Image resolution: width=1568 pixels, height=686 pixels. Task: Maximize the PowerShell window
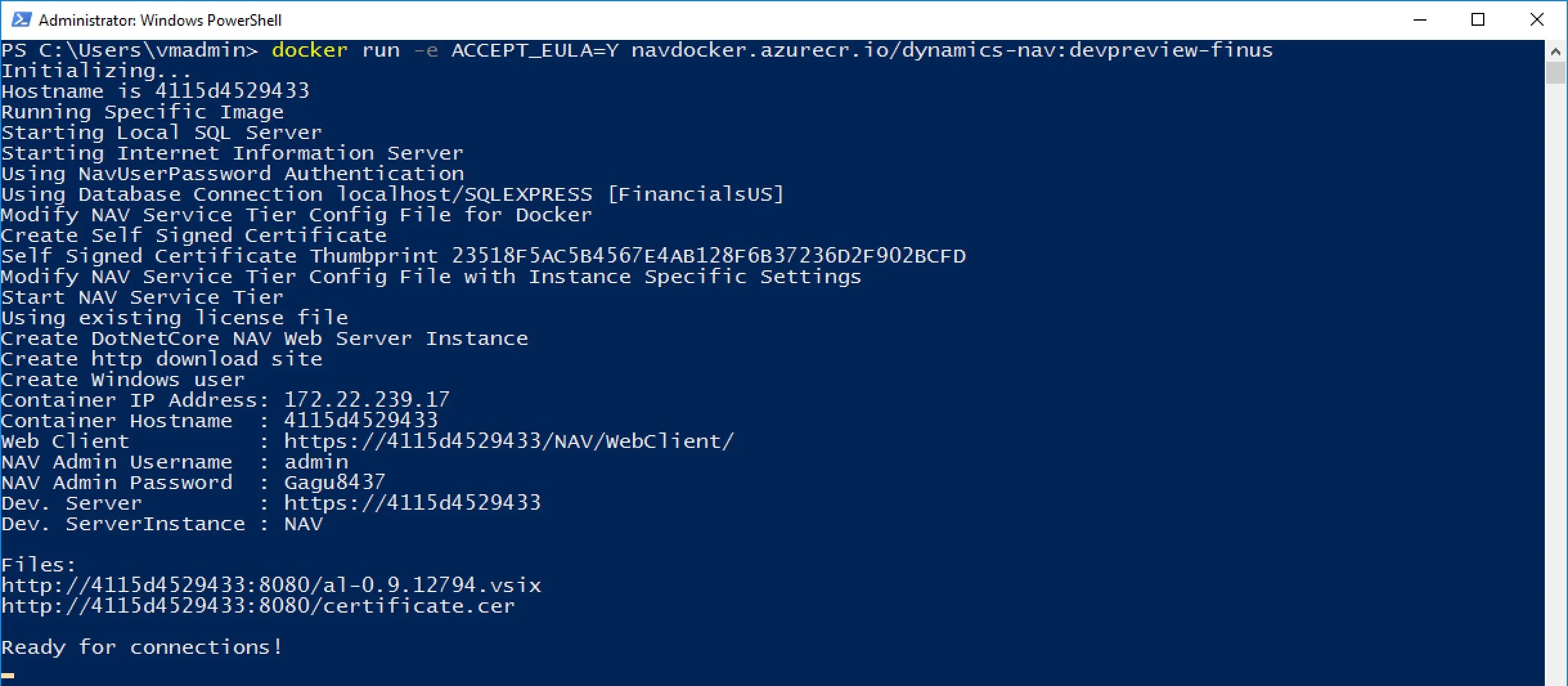[1478, 20]
